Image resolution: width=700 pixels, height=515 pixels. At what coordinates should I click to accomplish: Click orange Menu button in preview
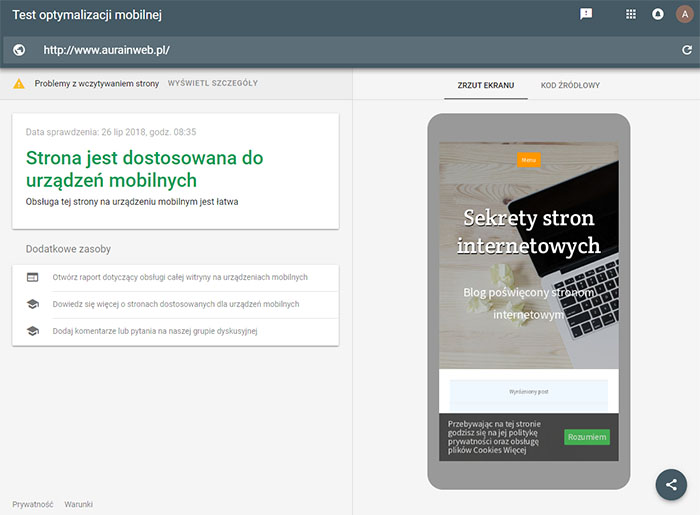click(x=529, y=160)
